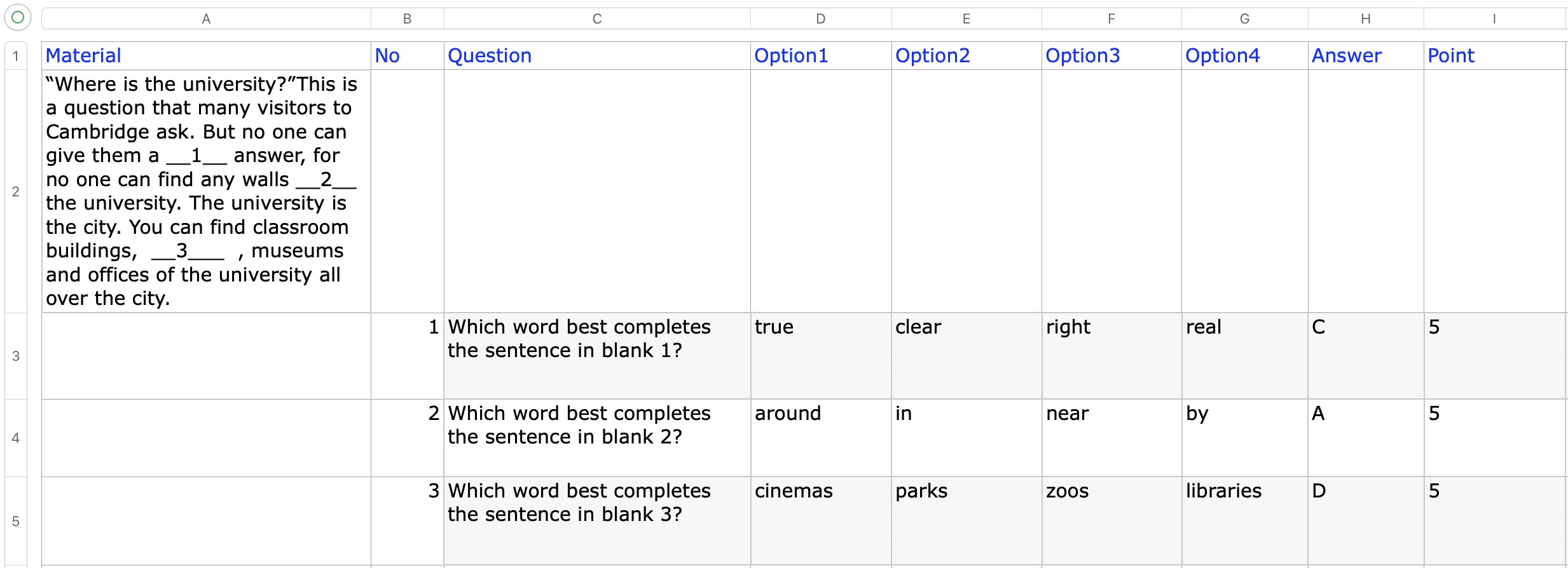Select column H header
Image resolution: width=1568 pixels, height=568 pixels.
tap(1365, 19)
